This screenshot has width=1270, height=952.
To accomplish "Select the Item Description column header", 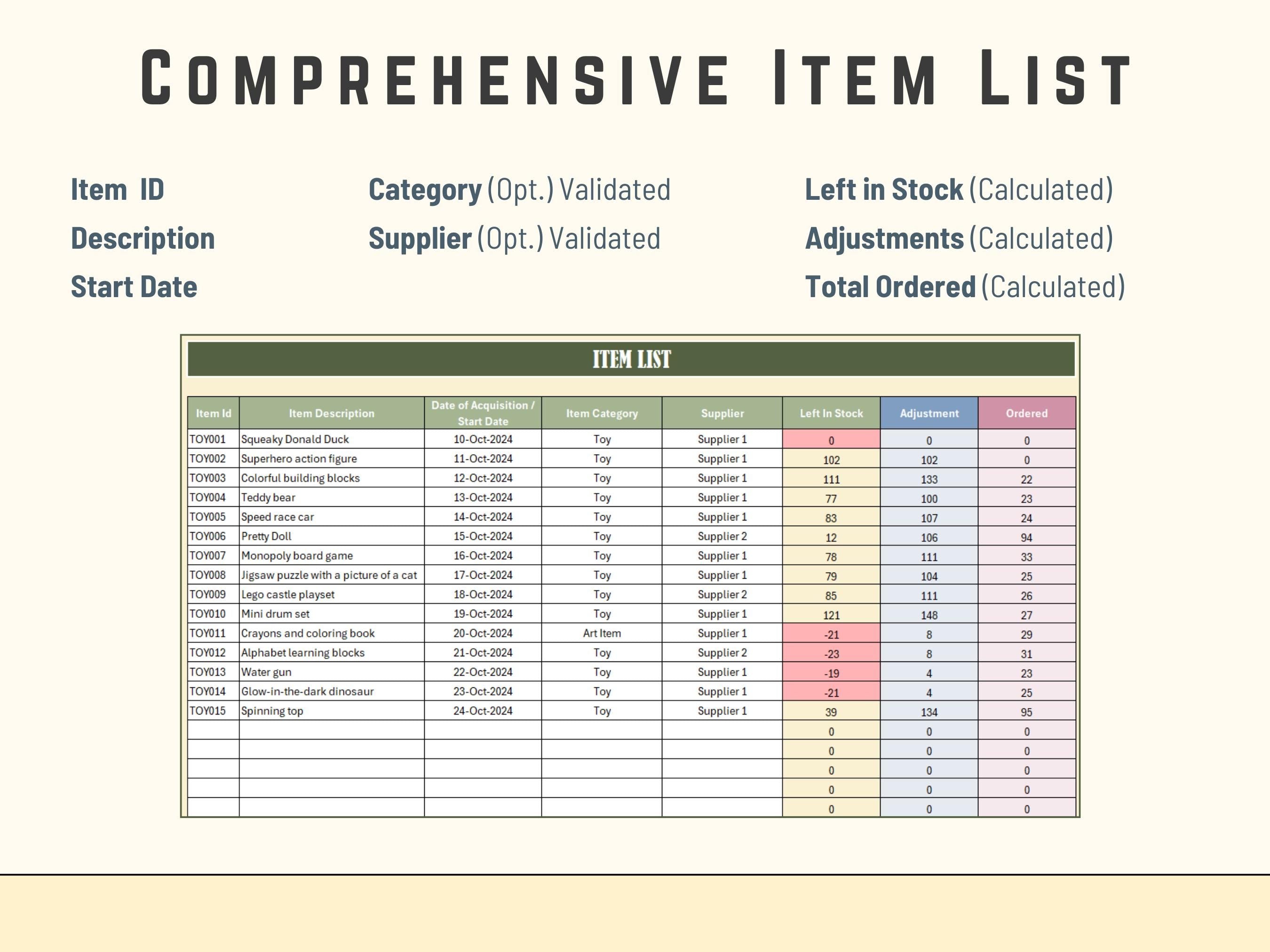I will (331, 413).
